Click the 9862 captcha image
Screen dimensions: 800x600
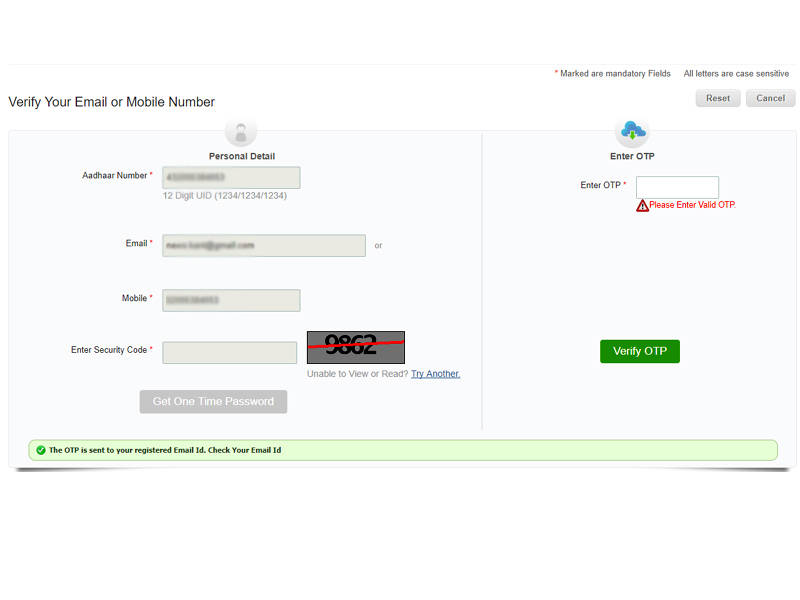[x=355, y=347]
